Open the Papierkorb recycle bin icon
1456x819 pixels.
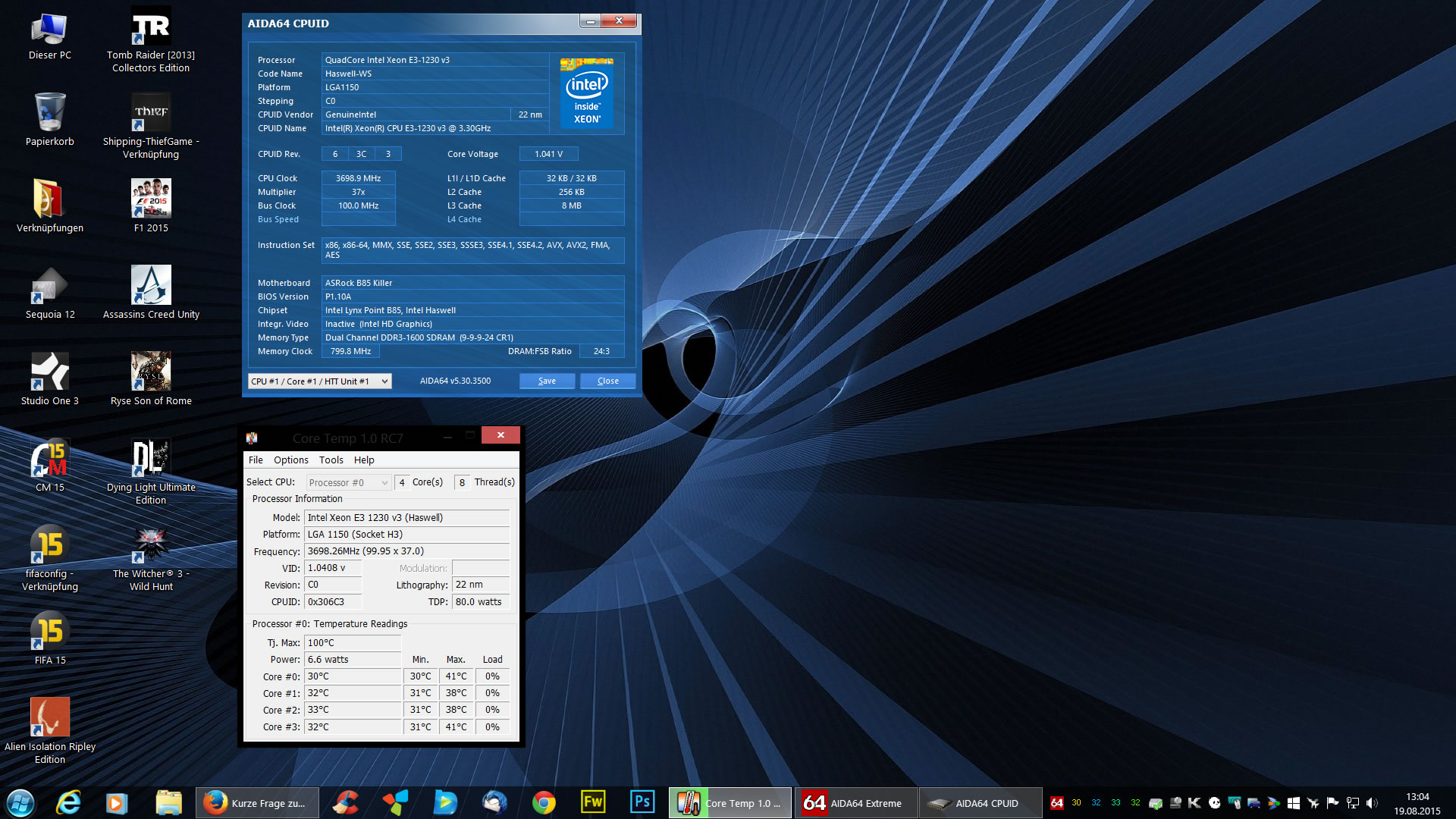click(50, 113)
